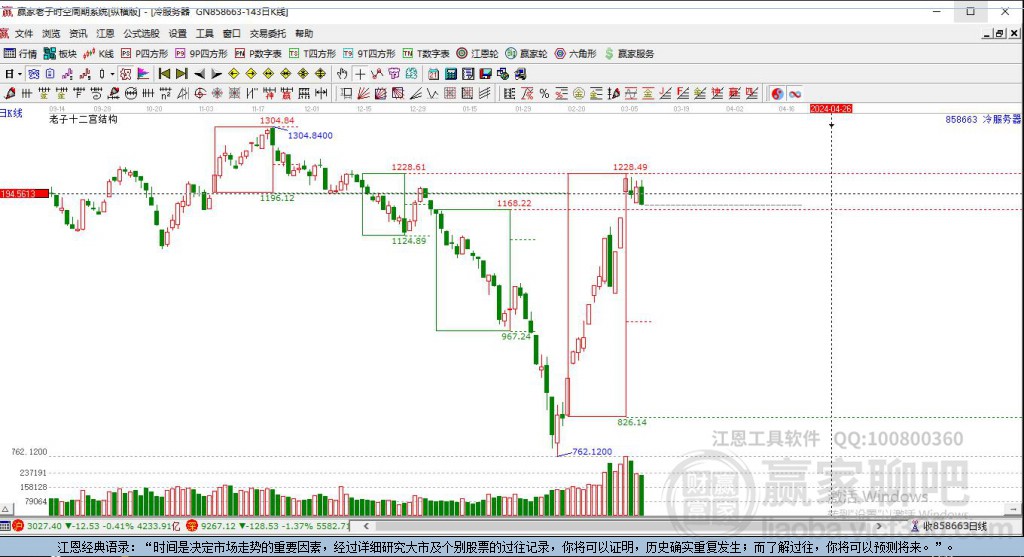Click the 967.24 green price label
This screenshot has height=557, width=1024.
tap(516, 336)
